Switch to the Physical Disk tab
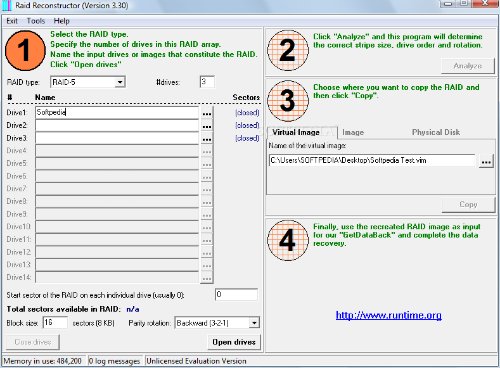Image resolution: width=500 pixels, height=368 pixels. [x=436, y=132]
